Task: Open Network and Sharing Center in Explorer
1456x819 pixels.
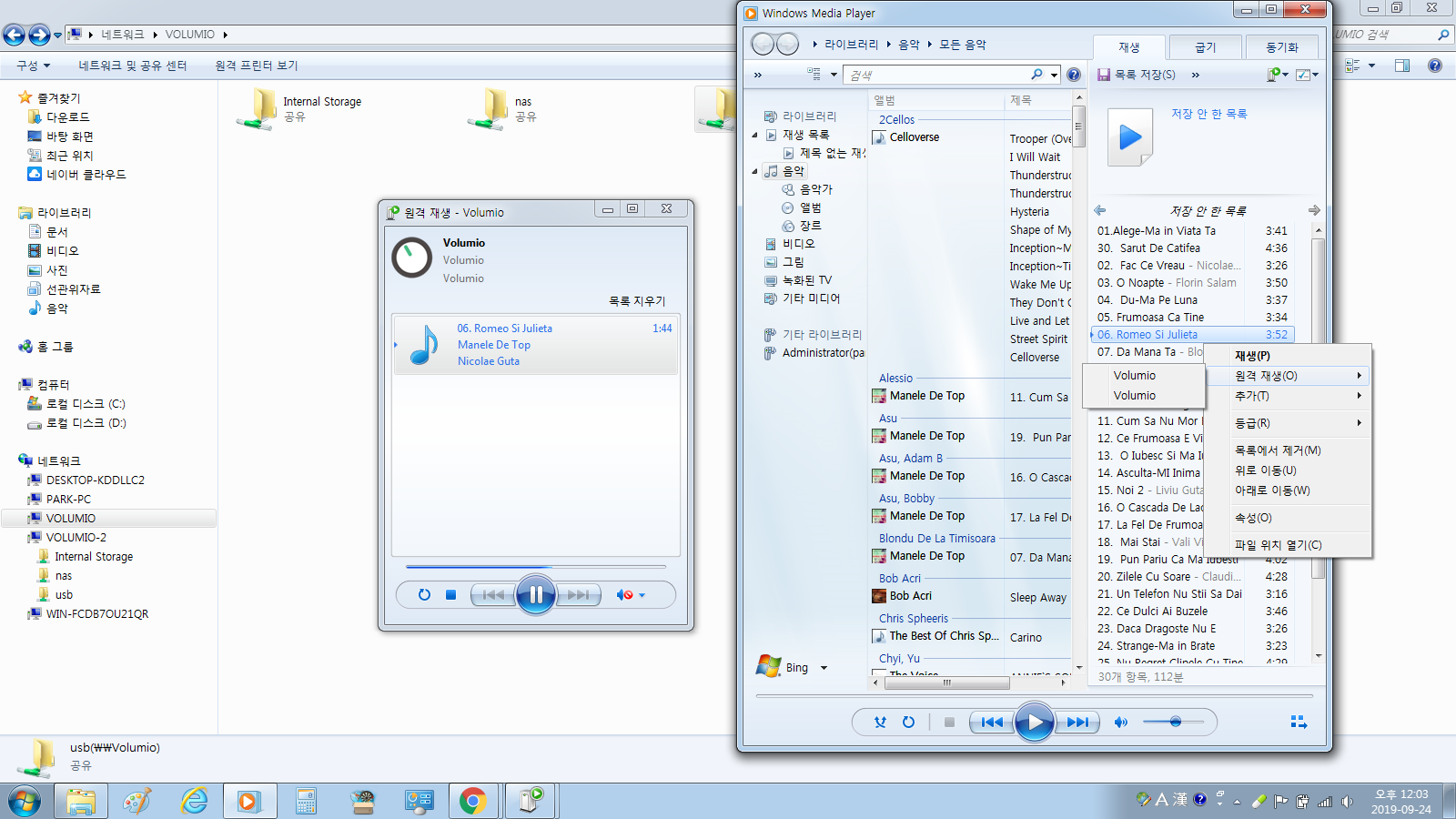Action: click(133, 66)
